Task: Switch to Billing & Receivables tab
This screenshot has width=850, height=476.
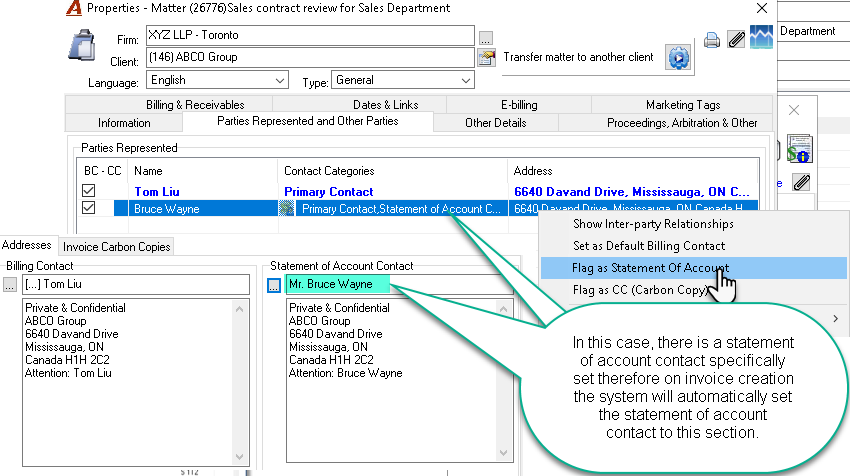Action: [195, 105]
